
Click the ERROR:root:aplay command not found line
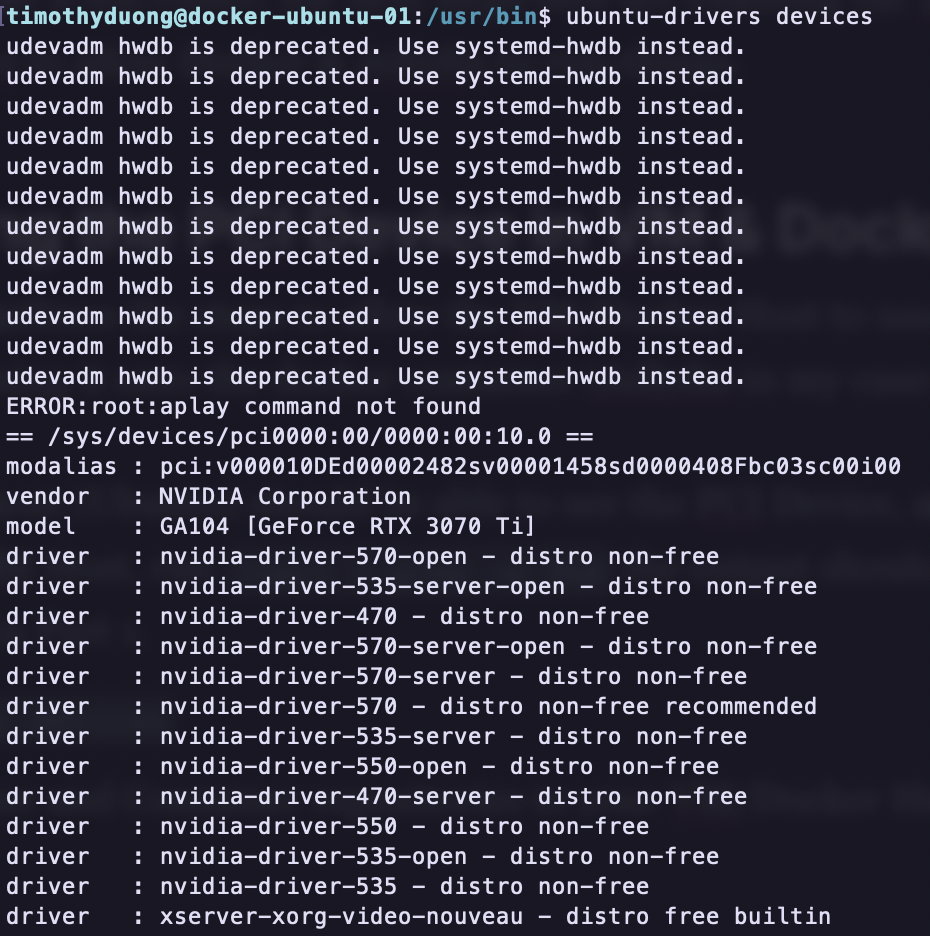pos(243,407)
